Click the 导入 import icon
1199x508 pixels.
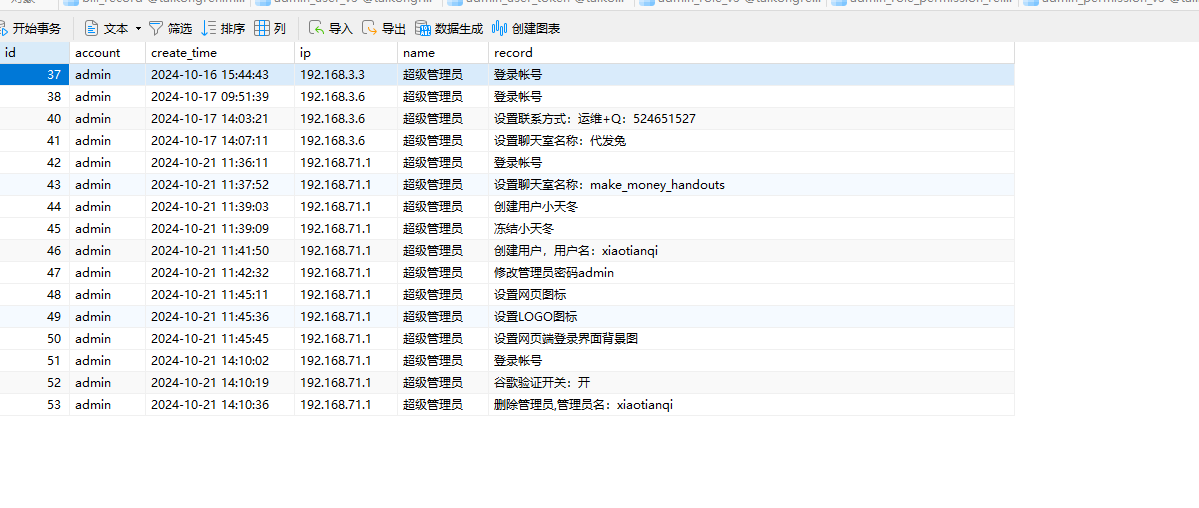316,29
